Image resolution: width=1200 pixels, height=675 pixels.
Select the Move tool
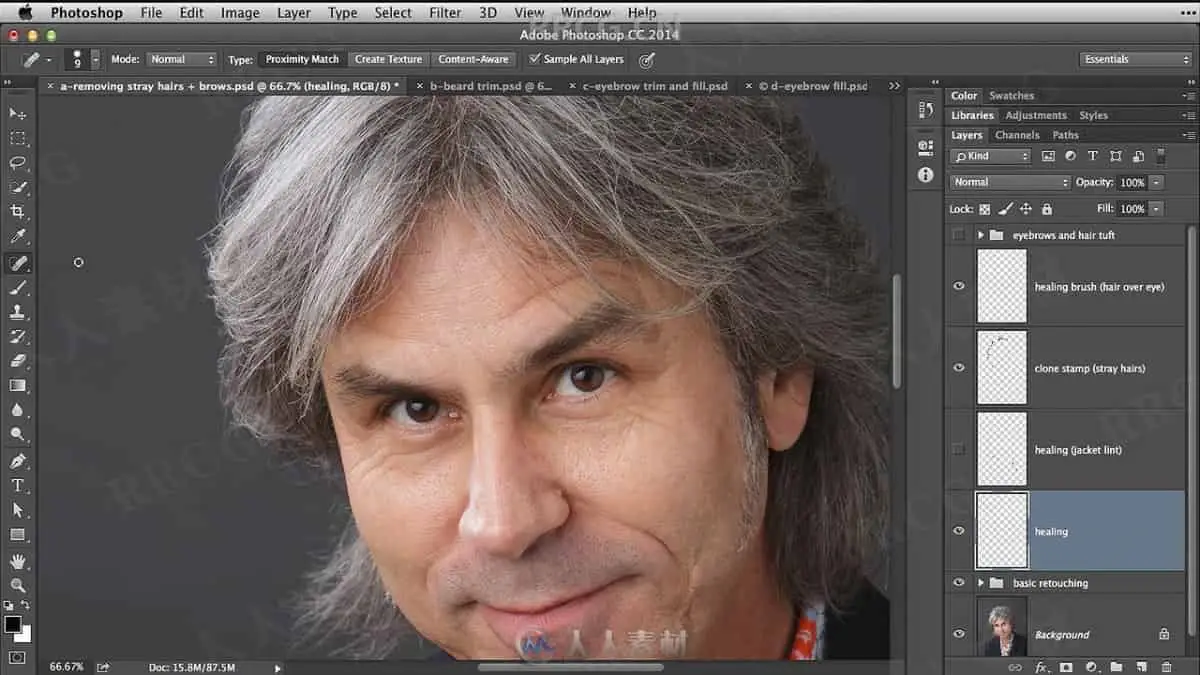click(x=17, y=113)
